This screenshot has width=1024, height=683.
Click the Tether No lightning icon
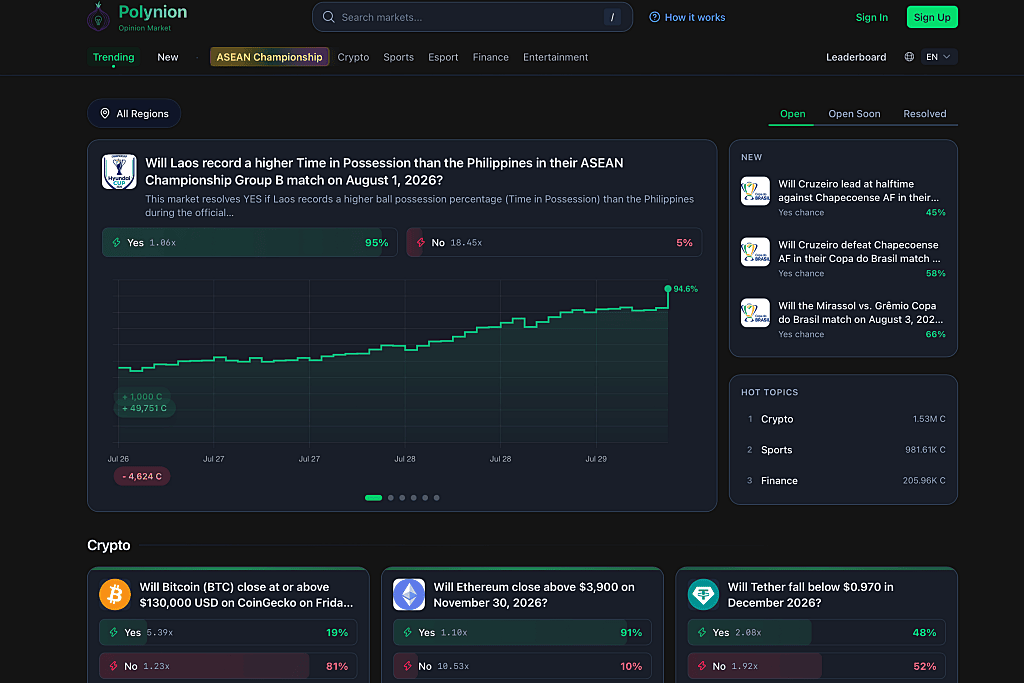coord(702,666)
